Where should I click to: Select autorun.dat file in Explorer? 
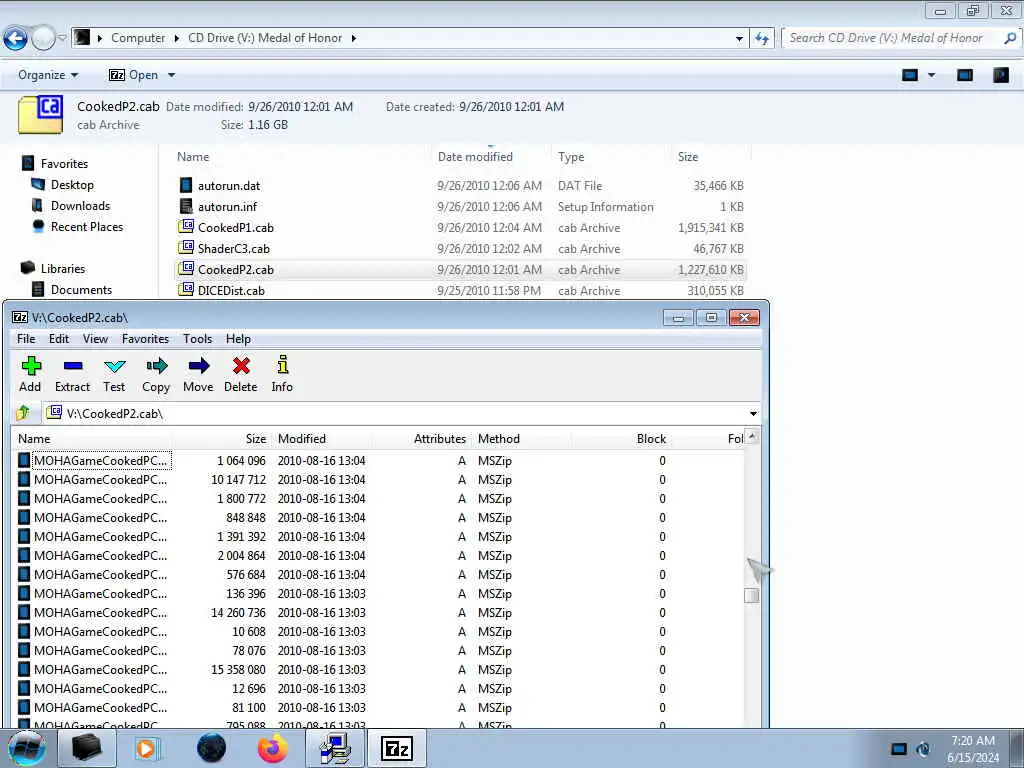[461, 185]
